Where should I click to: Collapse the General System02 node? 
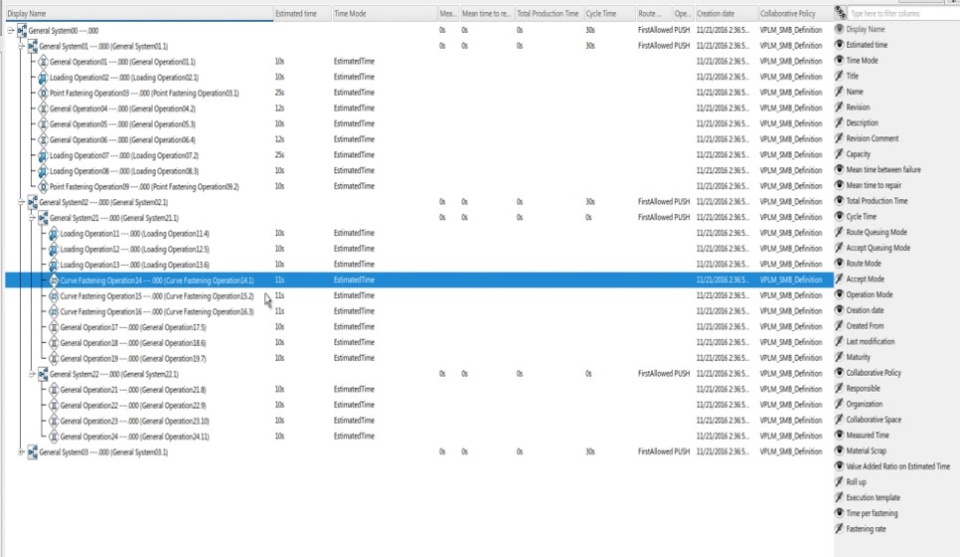[21, 202]
